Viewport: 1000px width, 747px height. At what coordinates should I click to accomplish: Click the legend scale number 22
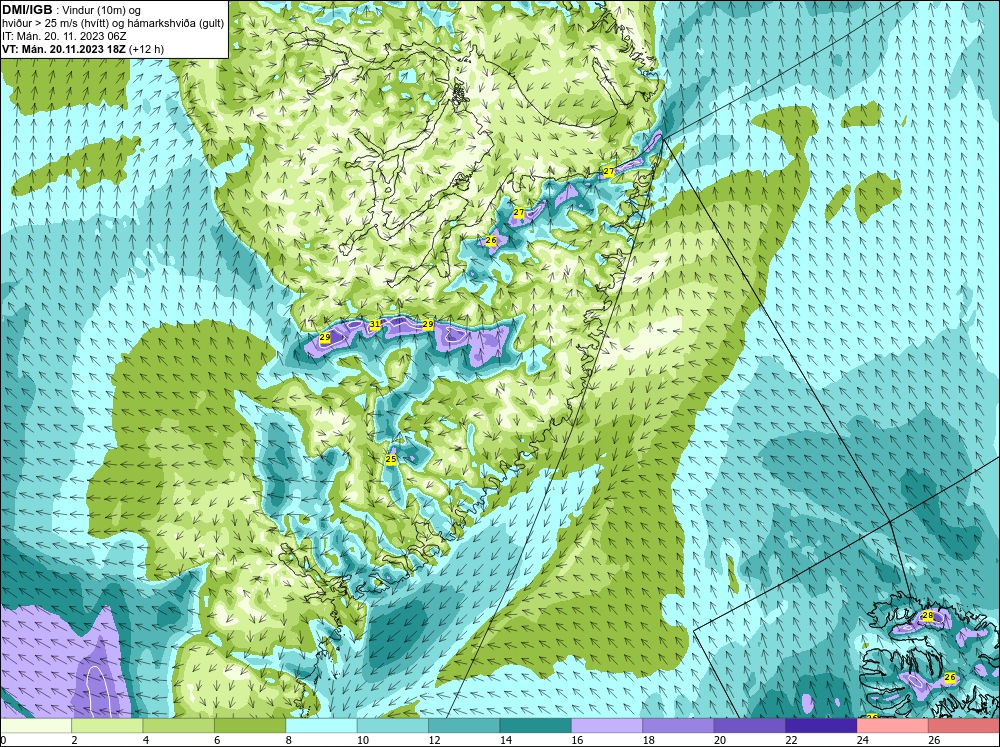(x=791, y=740)
